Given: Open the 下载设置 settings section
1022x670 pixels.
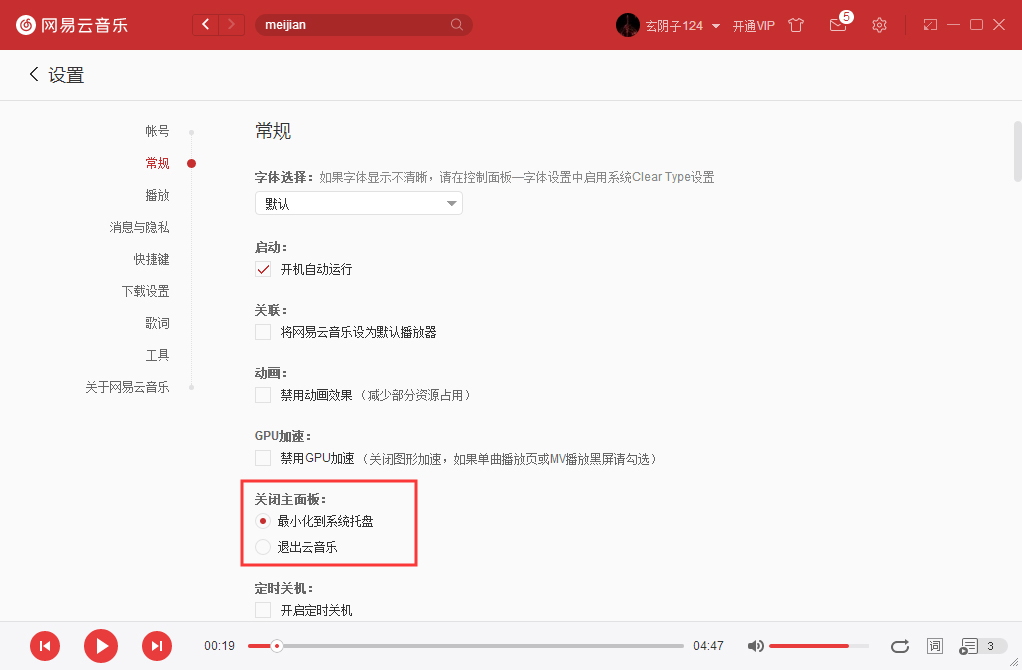Looking at the screenshot, I should pos(146,290).
